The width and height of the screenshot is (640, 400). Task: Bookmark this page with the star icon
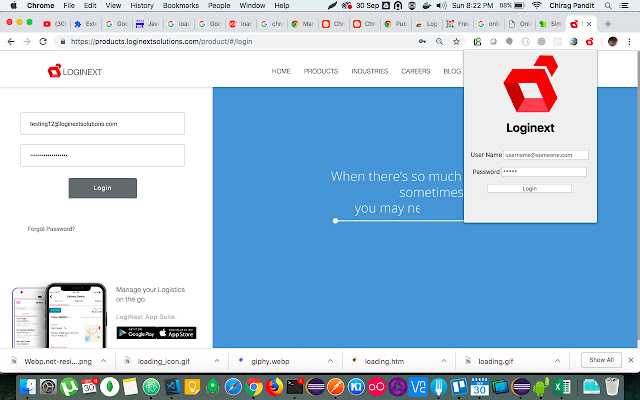(x=456, y=42)
